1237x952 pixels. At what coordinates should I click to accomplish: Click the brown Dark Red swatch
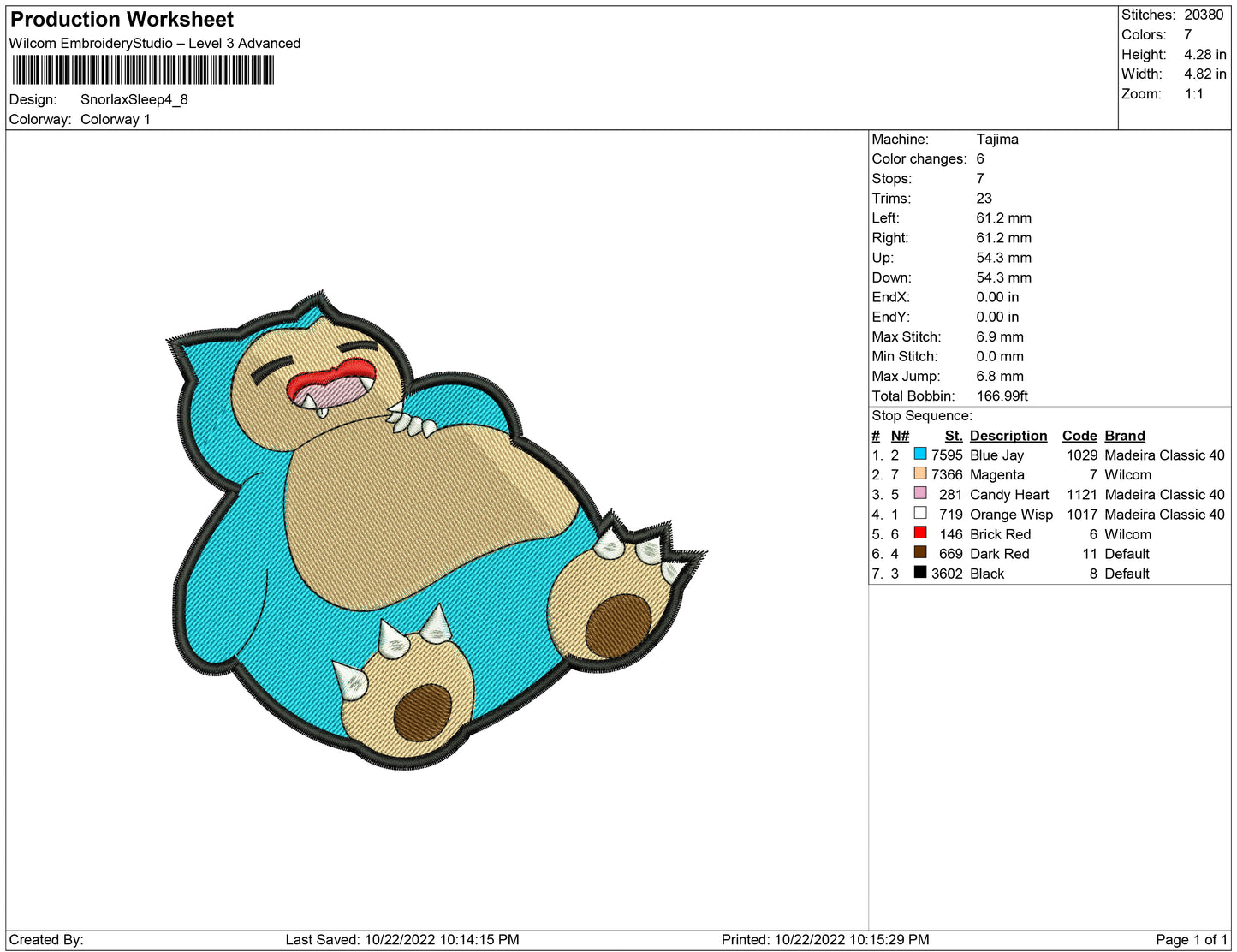point(920,552)
